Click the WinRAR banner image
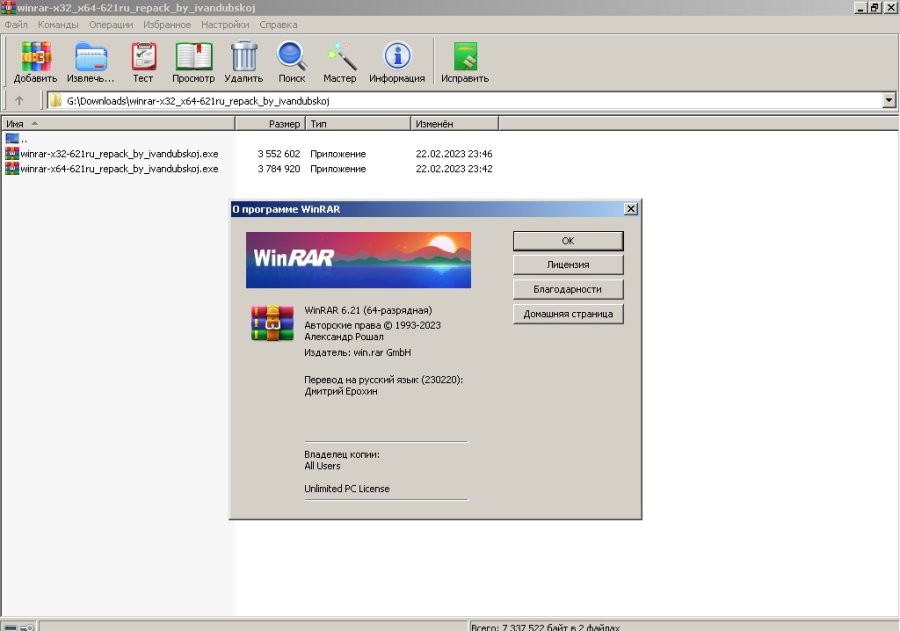 (358, 260)
